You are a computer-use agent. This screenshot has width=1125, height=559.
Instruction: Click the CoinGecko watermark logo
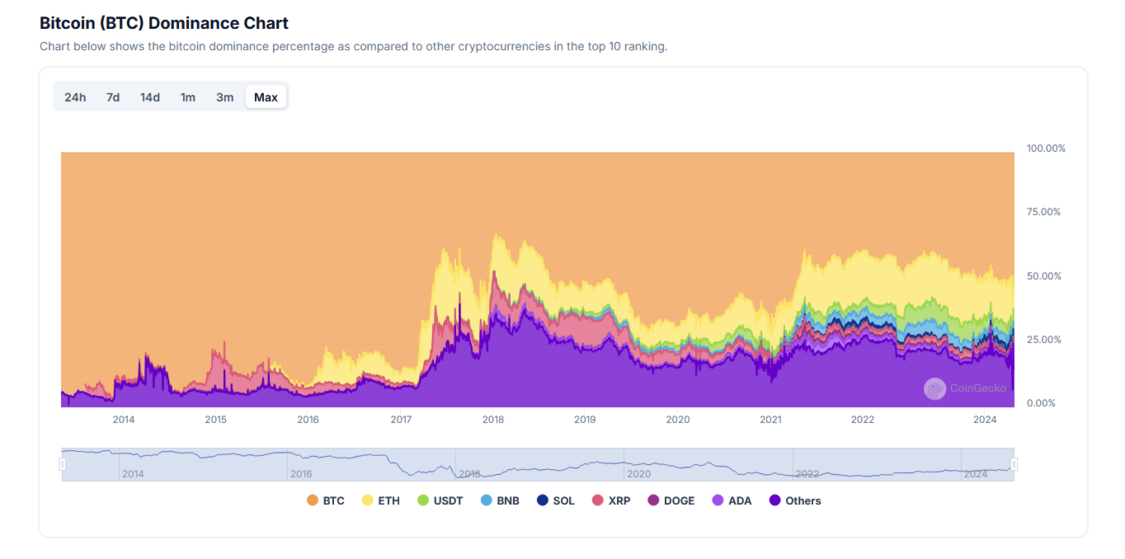[x=935, y=389]
